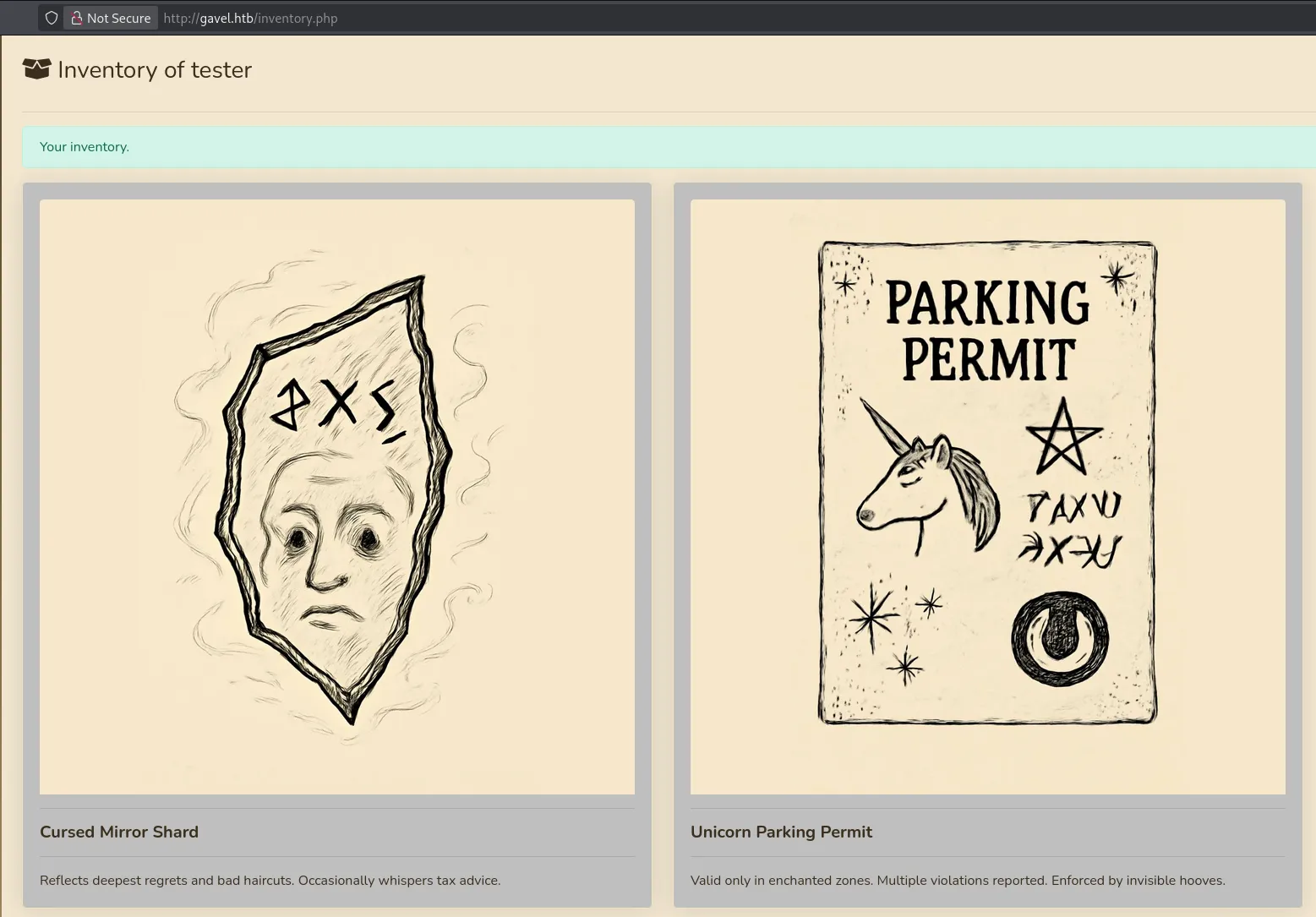Click the pentagram star on the permit
This screenshot has height=917, width=1316.
coord(1062,439)
